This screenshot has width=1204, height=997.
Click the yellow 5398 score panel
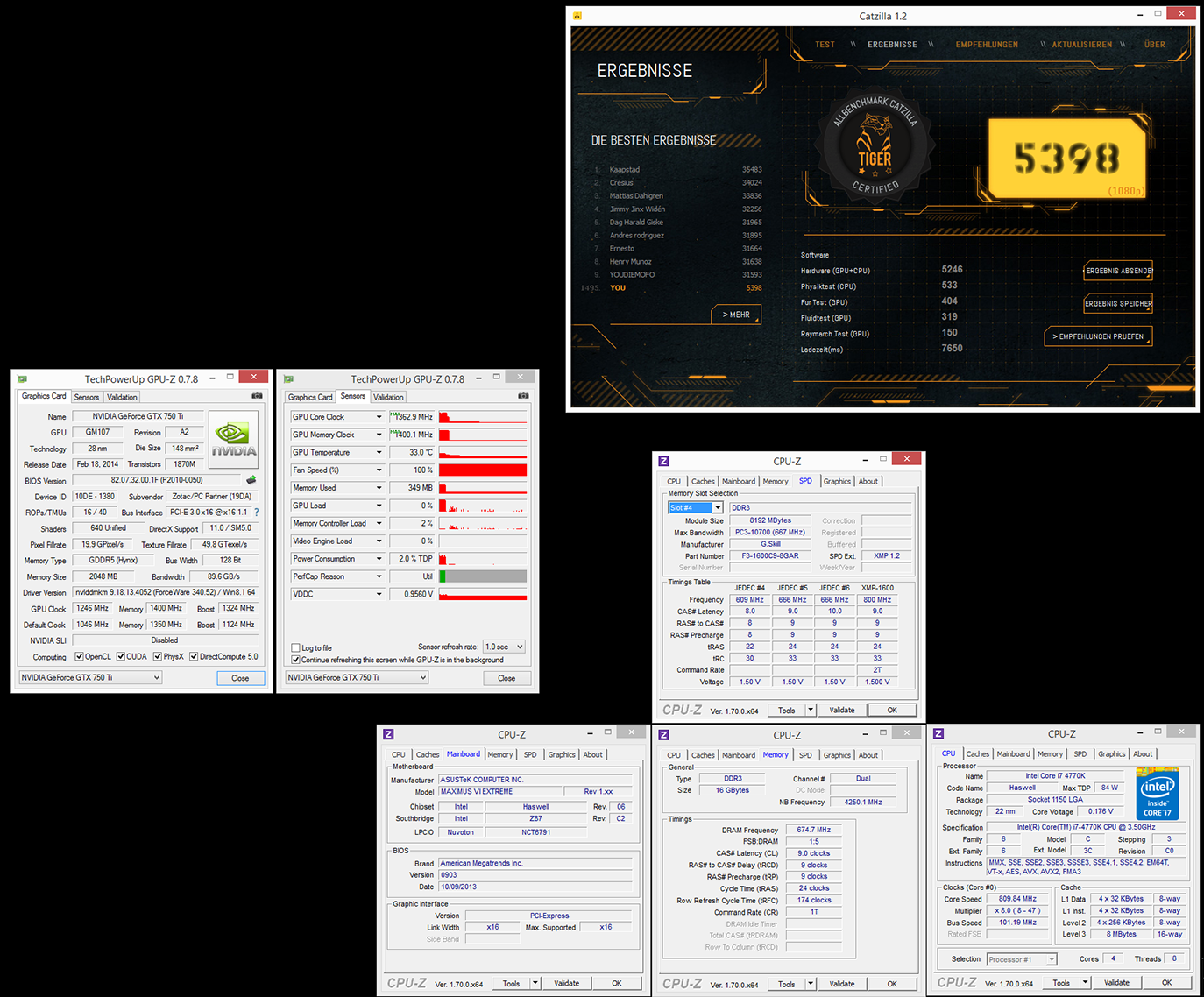click(x=1066, y=159)
